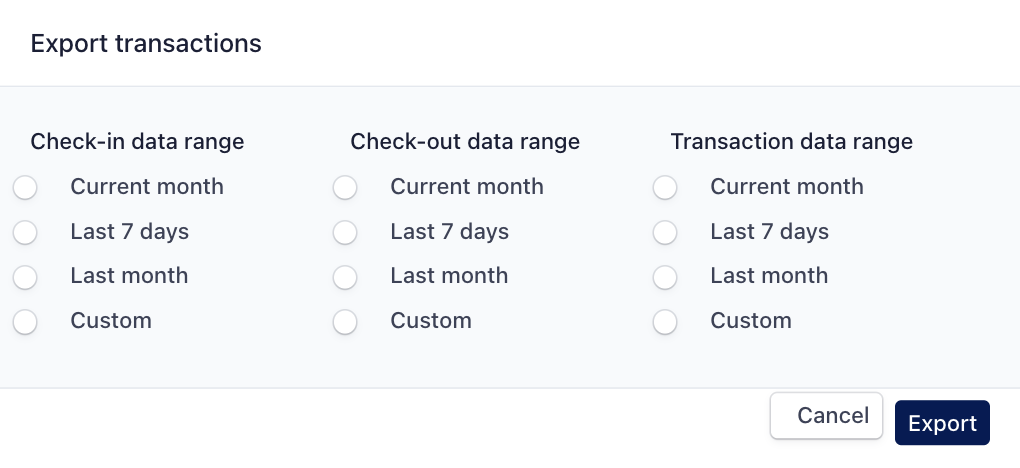Screen dimensions: 1020x468
Task: Click the Check-in data range heading
Action: pyautogui.click(x=137, y=142)
